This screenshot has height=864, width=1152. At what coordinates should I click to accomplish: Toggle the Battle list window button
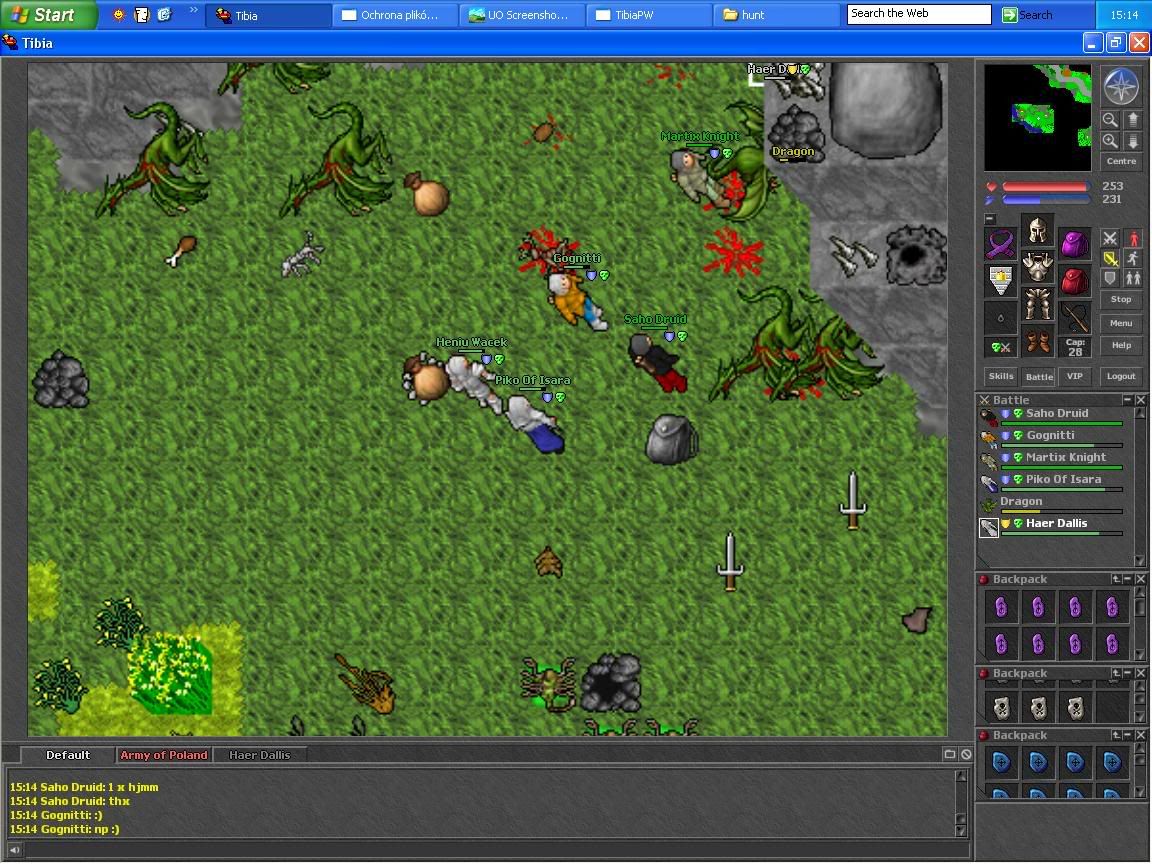pyautogui.click(x=1039, y=376)
